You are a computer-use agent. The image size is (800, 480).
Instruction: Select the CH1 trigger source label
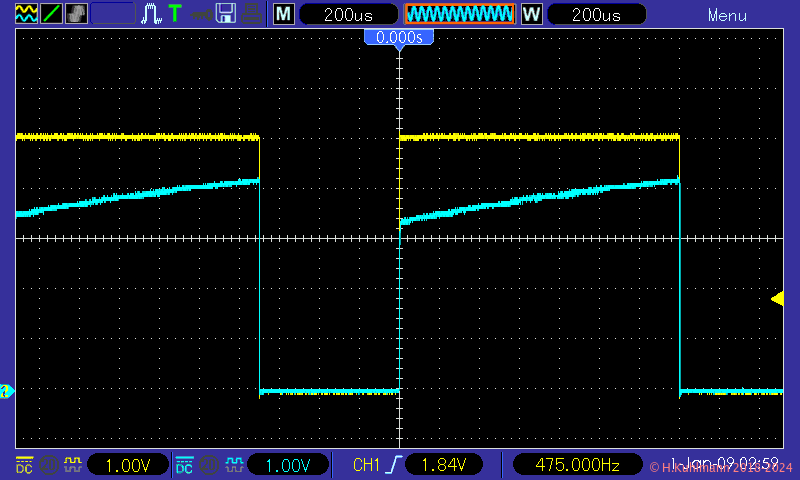pyautogui.click(x=368, y=465)
